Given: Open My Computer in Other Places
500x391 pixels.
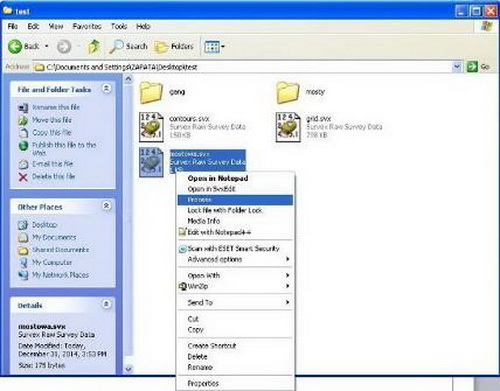Looking at the screenshot, I should click(x=52, y=262).
